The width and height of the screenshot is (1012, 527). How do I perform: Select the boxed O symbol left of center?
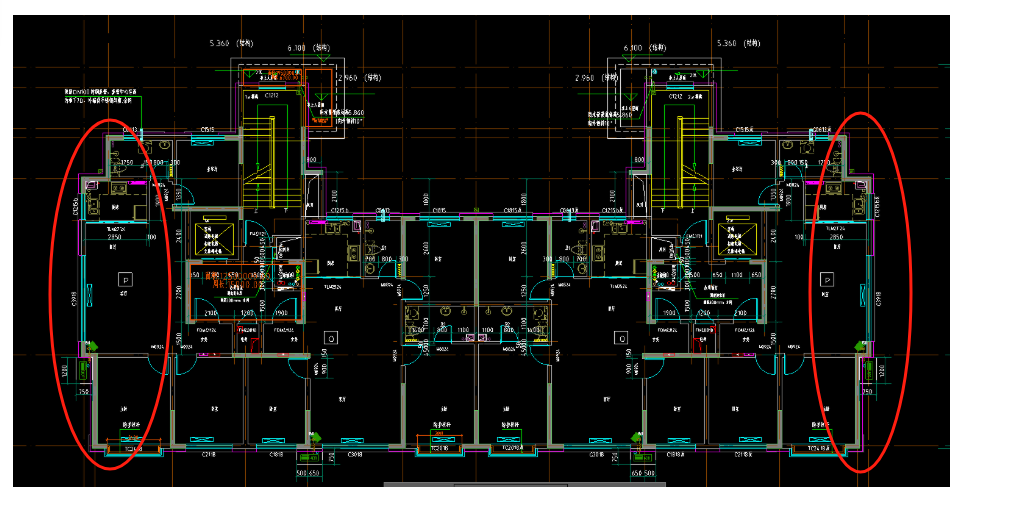coord(331,338)
